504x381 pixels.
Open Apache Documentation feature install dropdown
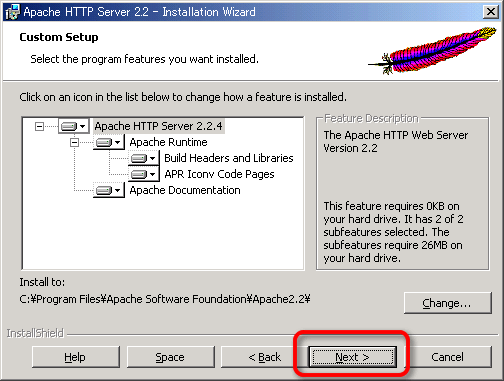(109, 190)
